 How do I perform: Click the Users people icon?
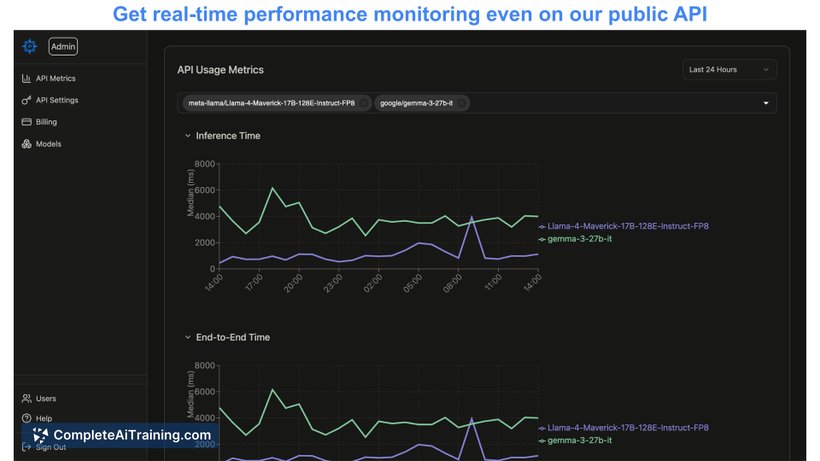26,398
